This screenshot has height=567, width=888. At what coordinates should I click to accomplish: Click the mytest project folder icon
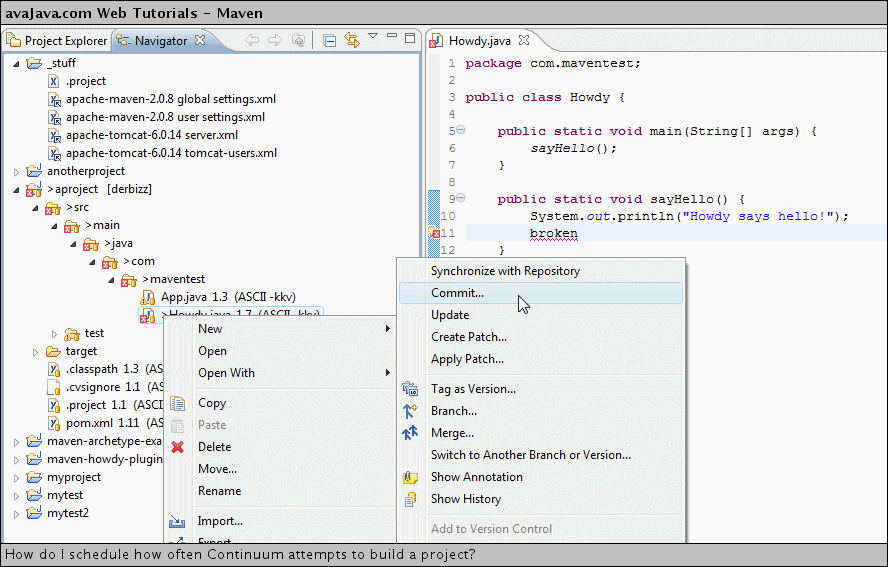pyautogui.click(x=35, y=494)
